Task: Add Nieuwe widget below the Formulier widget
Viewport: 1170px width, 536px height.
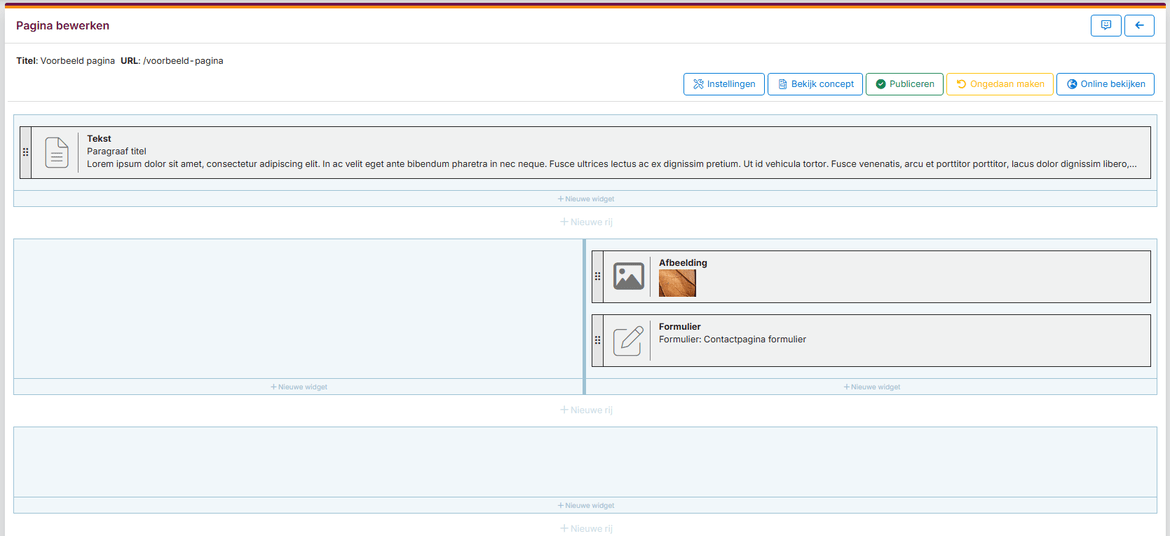Action: point(871,387)
